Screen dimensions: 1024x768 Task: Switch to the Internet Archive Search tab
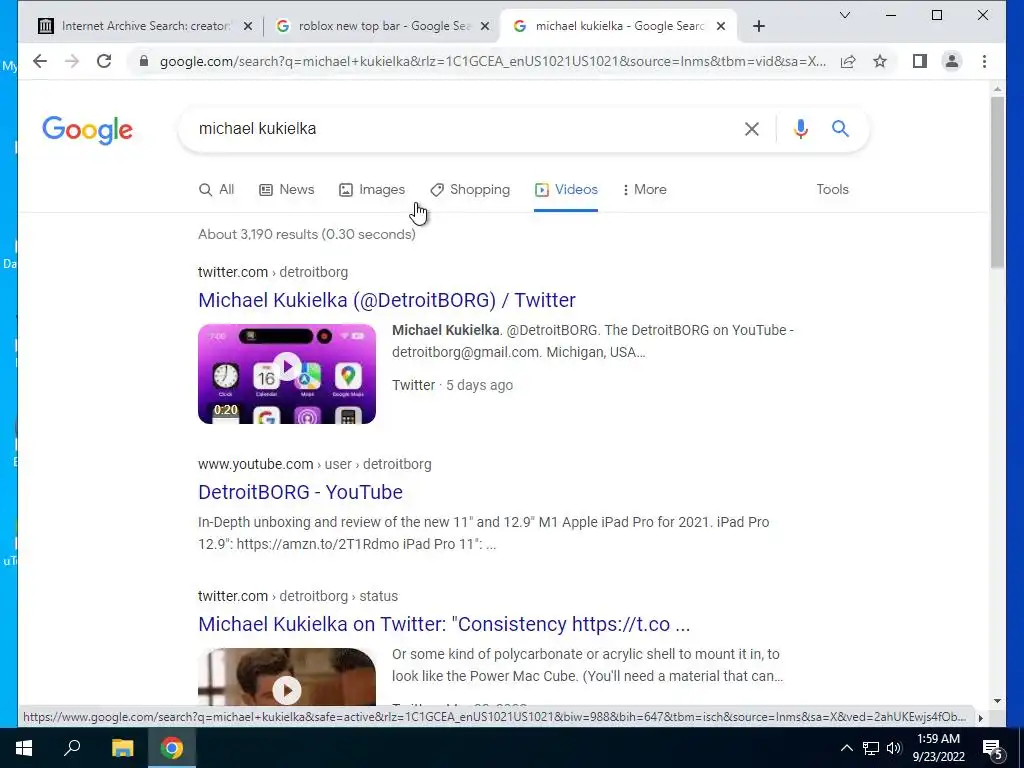144,26
